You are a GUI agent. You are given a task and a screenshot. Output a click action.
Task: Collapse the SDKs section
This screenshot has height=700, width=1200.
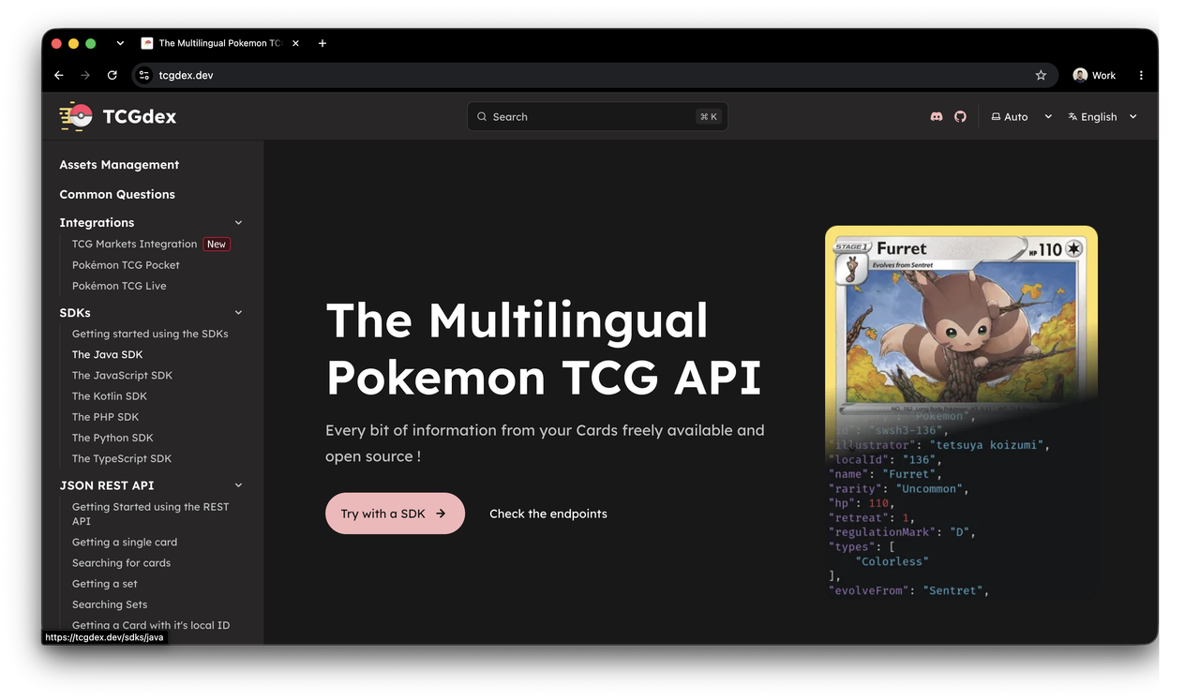click(x=238, y=313)
